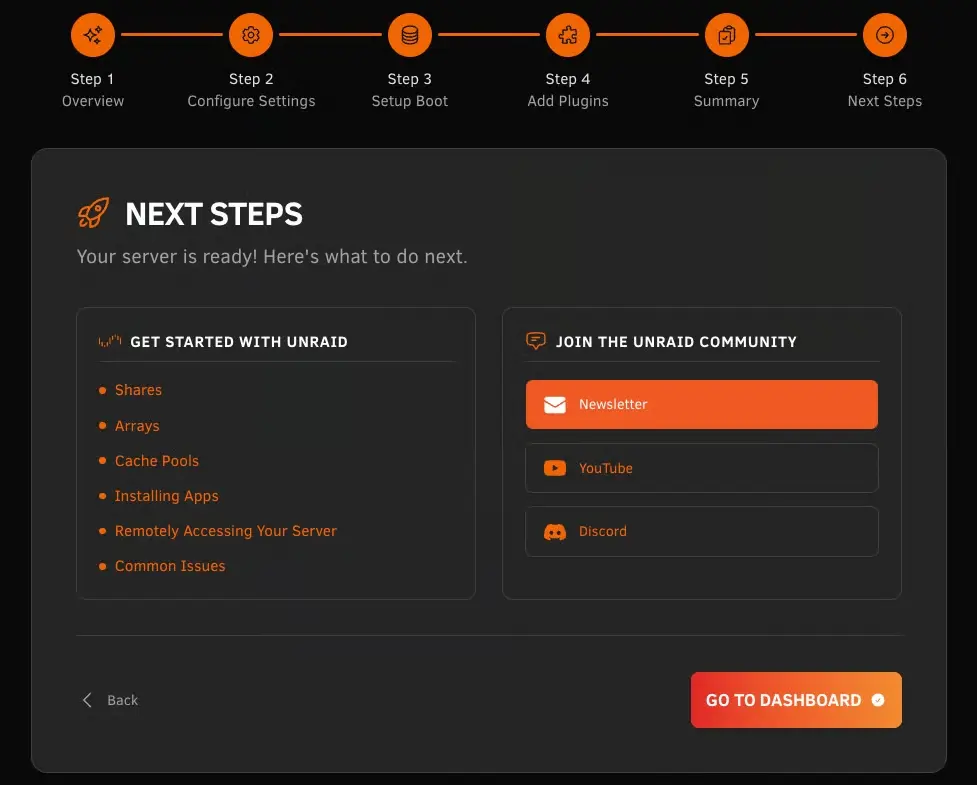
Task: Click the Step 2 gear icon
Action: (251, 35)
